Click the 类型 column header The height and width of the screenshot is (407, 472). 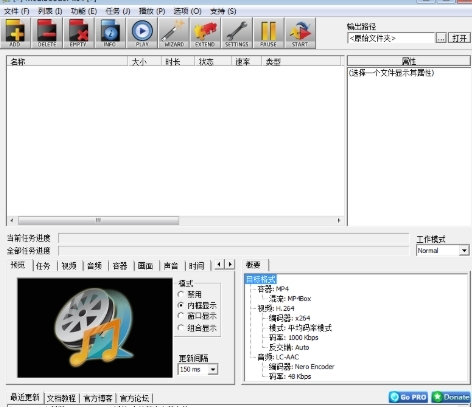pos(301,61)
